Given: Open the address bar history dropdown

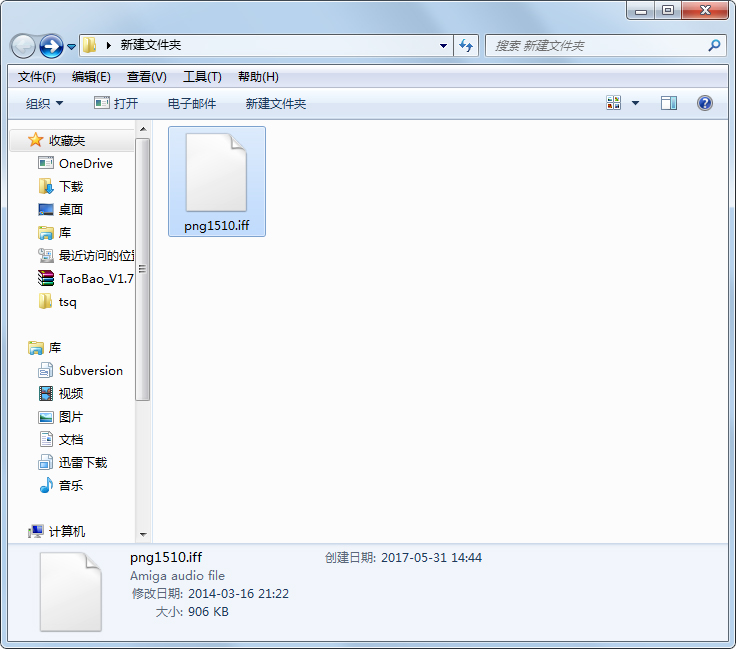Looking at the screenshot, I should tap(444, 46).
